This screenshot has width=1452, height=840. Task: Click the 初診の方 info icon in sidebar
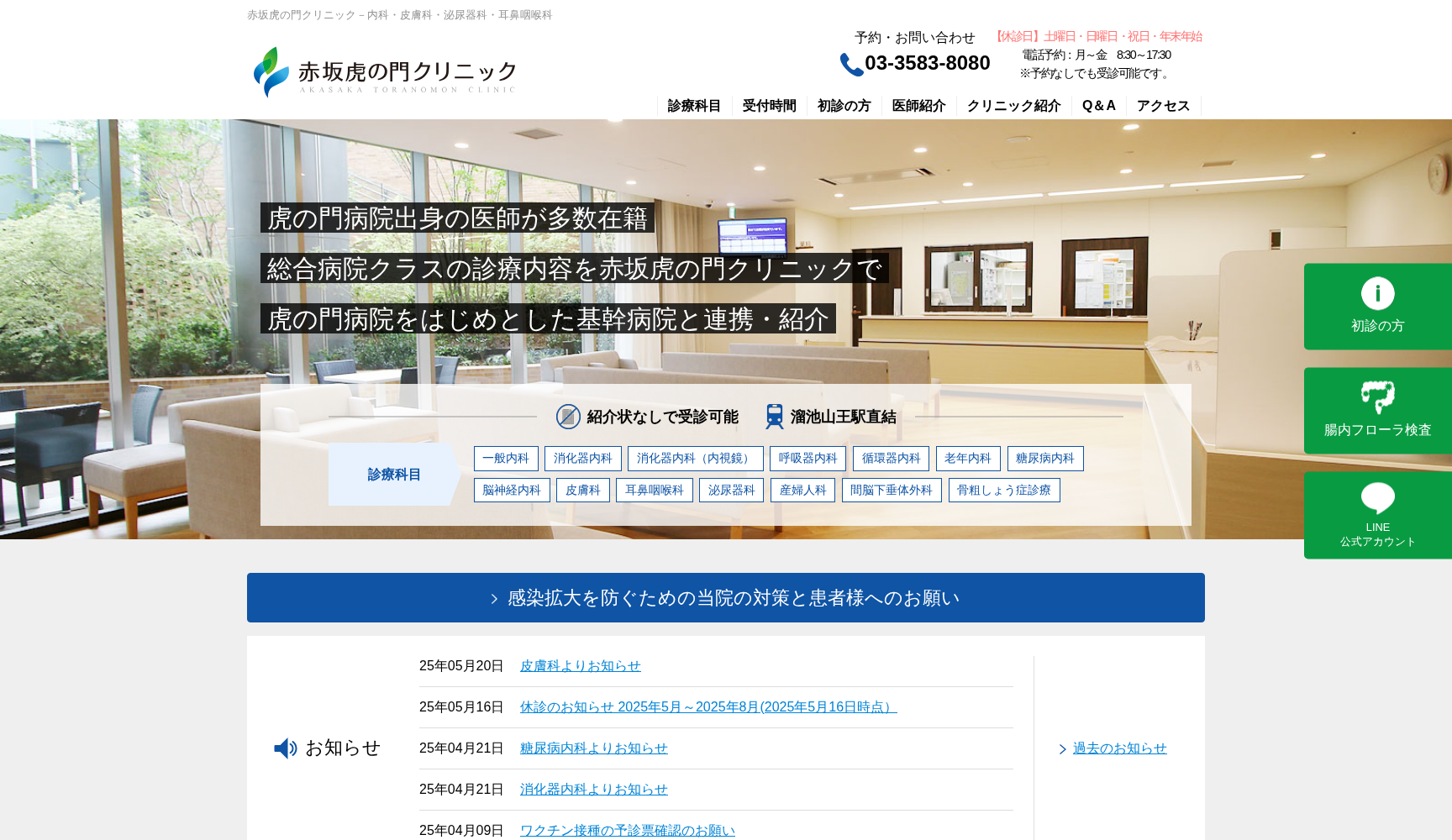click(1376, 295)
